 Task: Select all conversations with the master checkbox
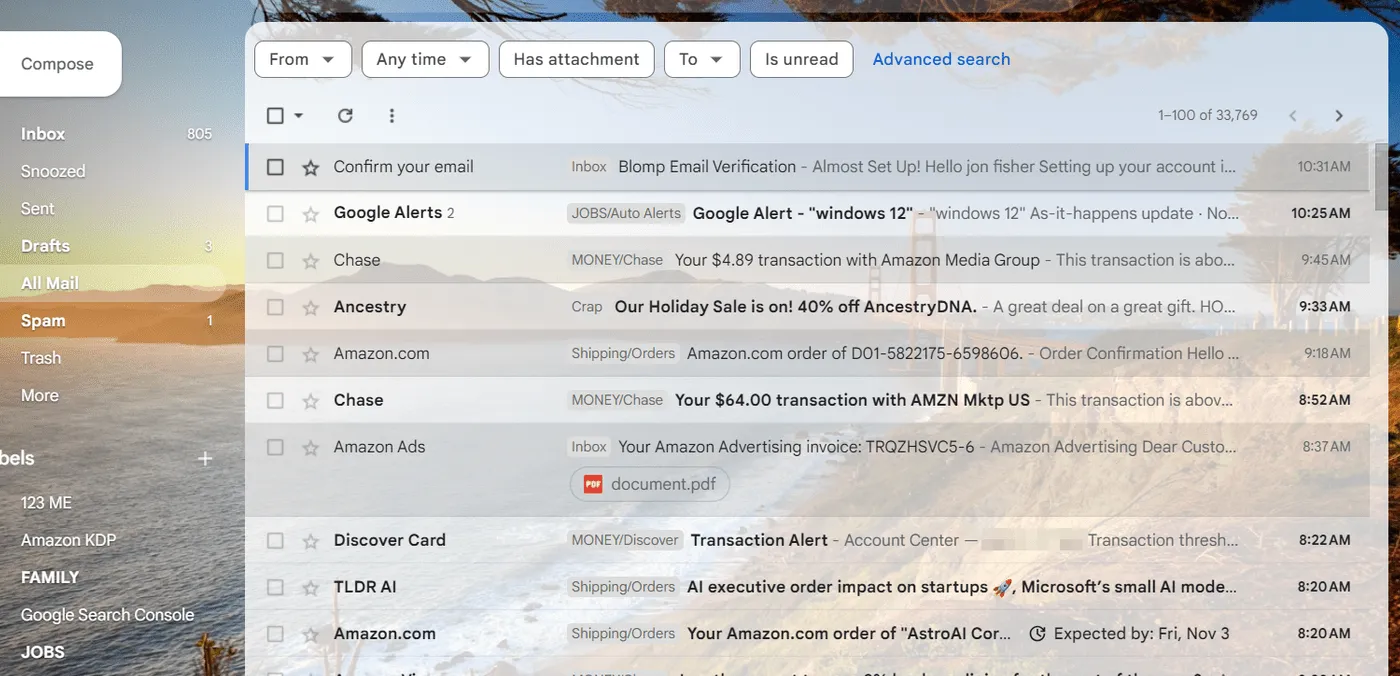click(275, 115)
